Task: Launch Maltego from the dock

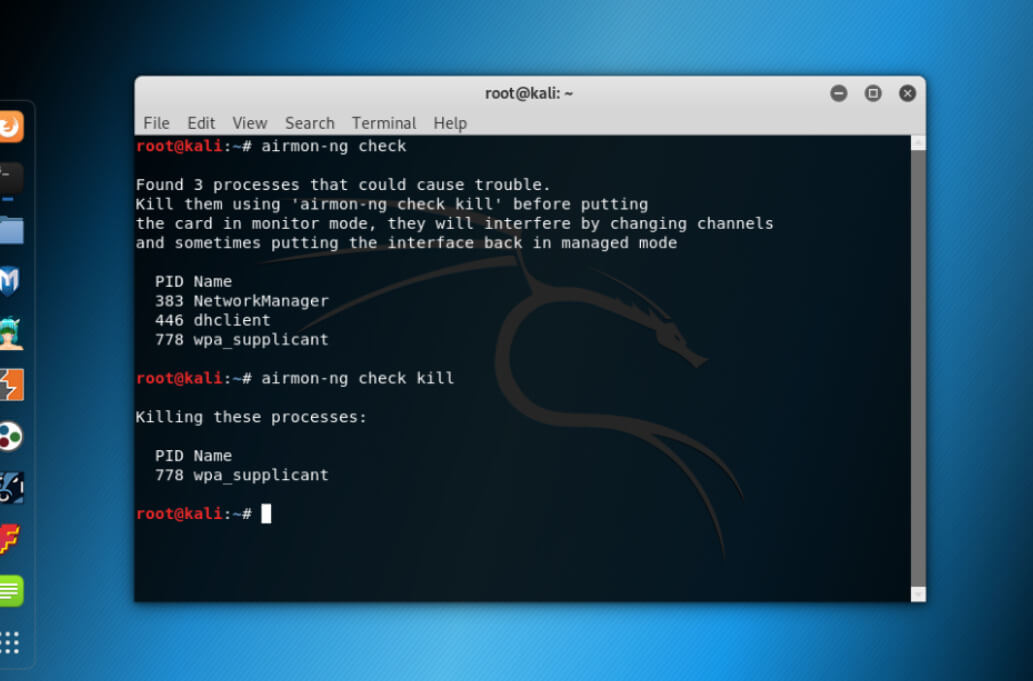Action: coord(11,488)
